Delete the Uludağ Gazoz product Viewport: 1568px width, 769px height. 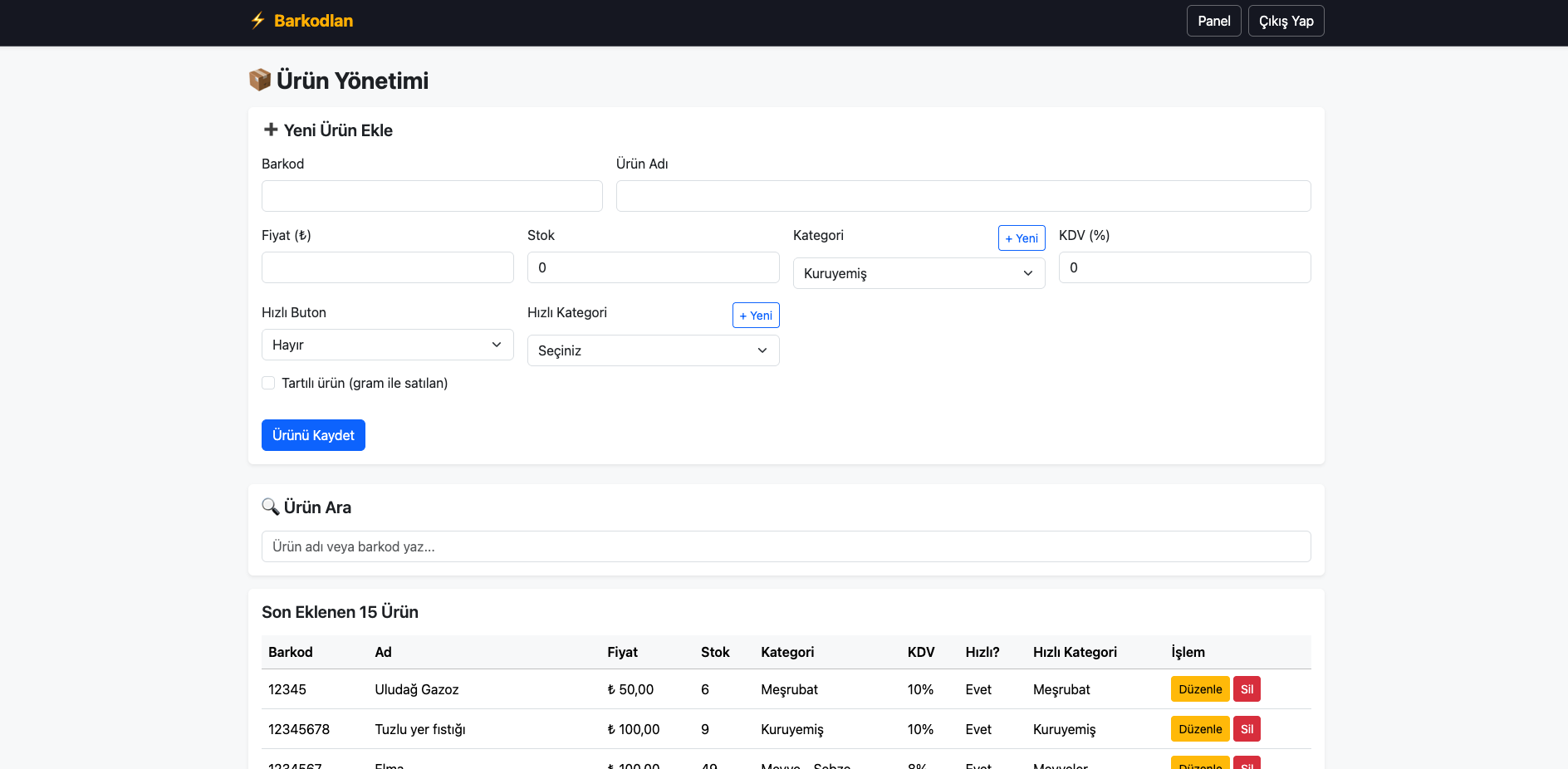[1246, 689]
